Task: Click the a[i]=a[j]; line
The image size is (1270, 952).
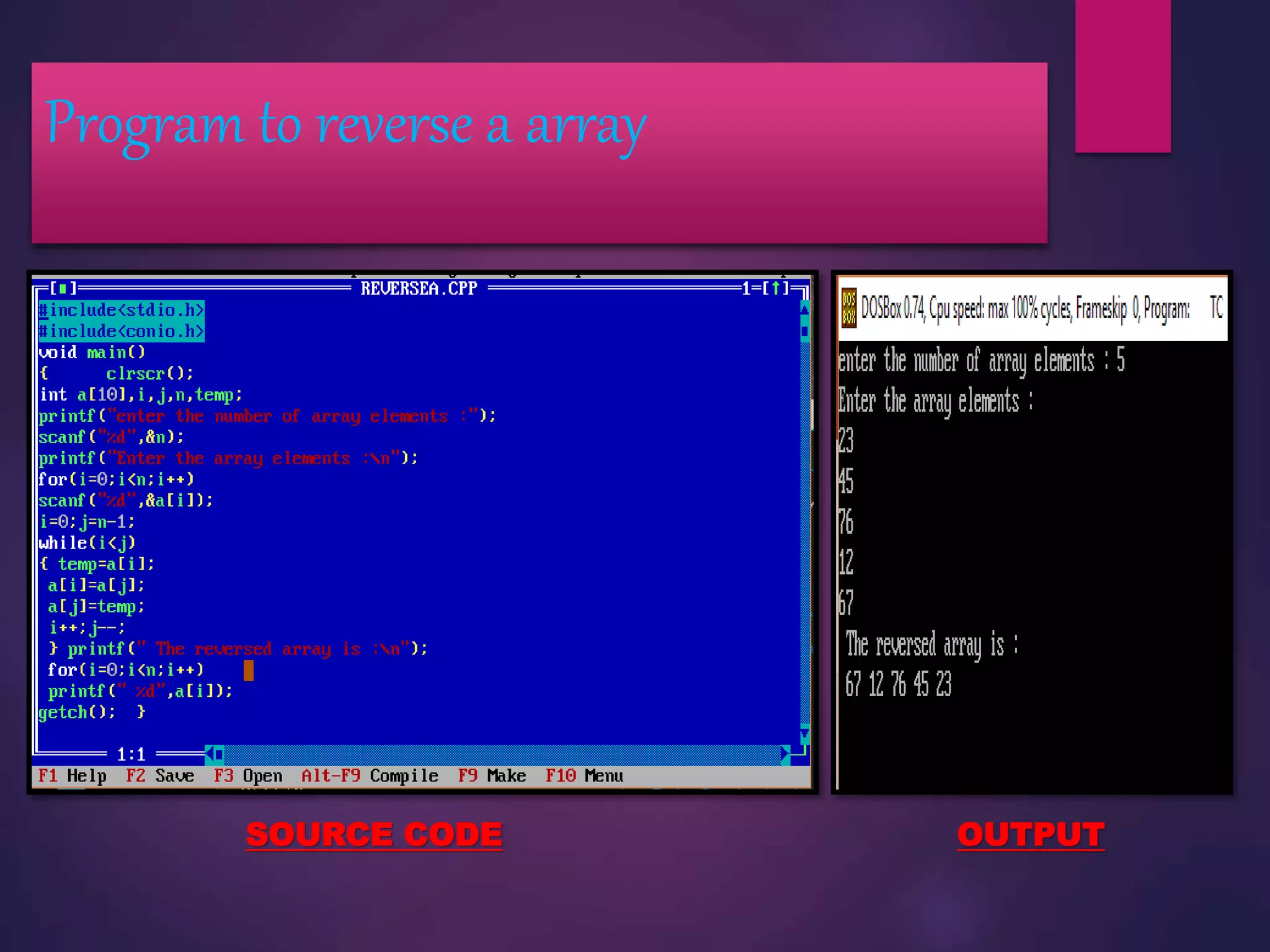Action: point(97,585)
